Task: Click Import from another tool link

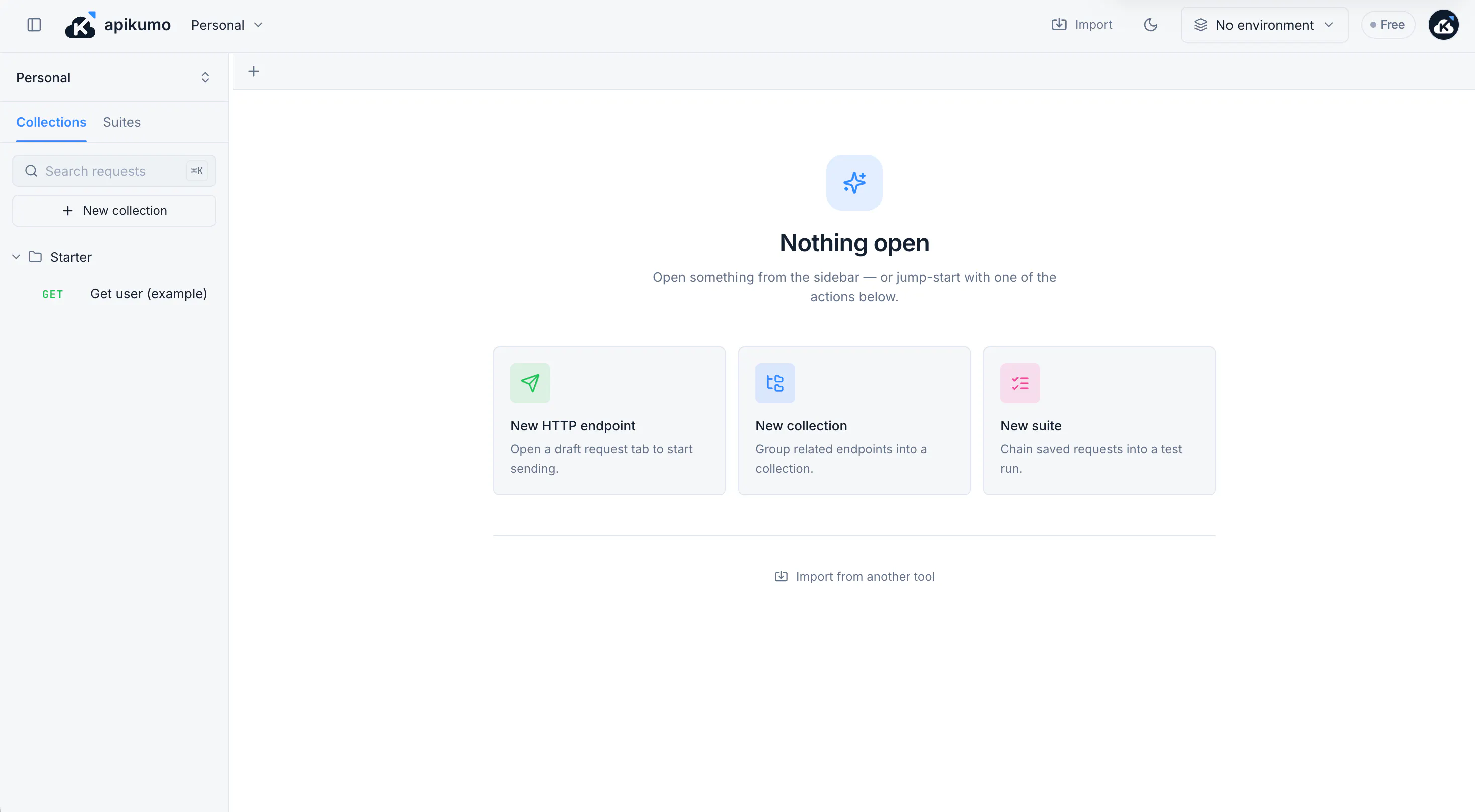Action: pyautogui.click(x=854, y=576)
